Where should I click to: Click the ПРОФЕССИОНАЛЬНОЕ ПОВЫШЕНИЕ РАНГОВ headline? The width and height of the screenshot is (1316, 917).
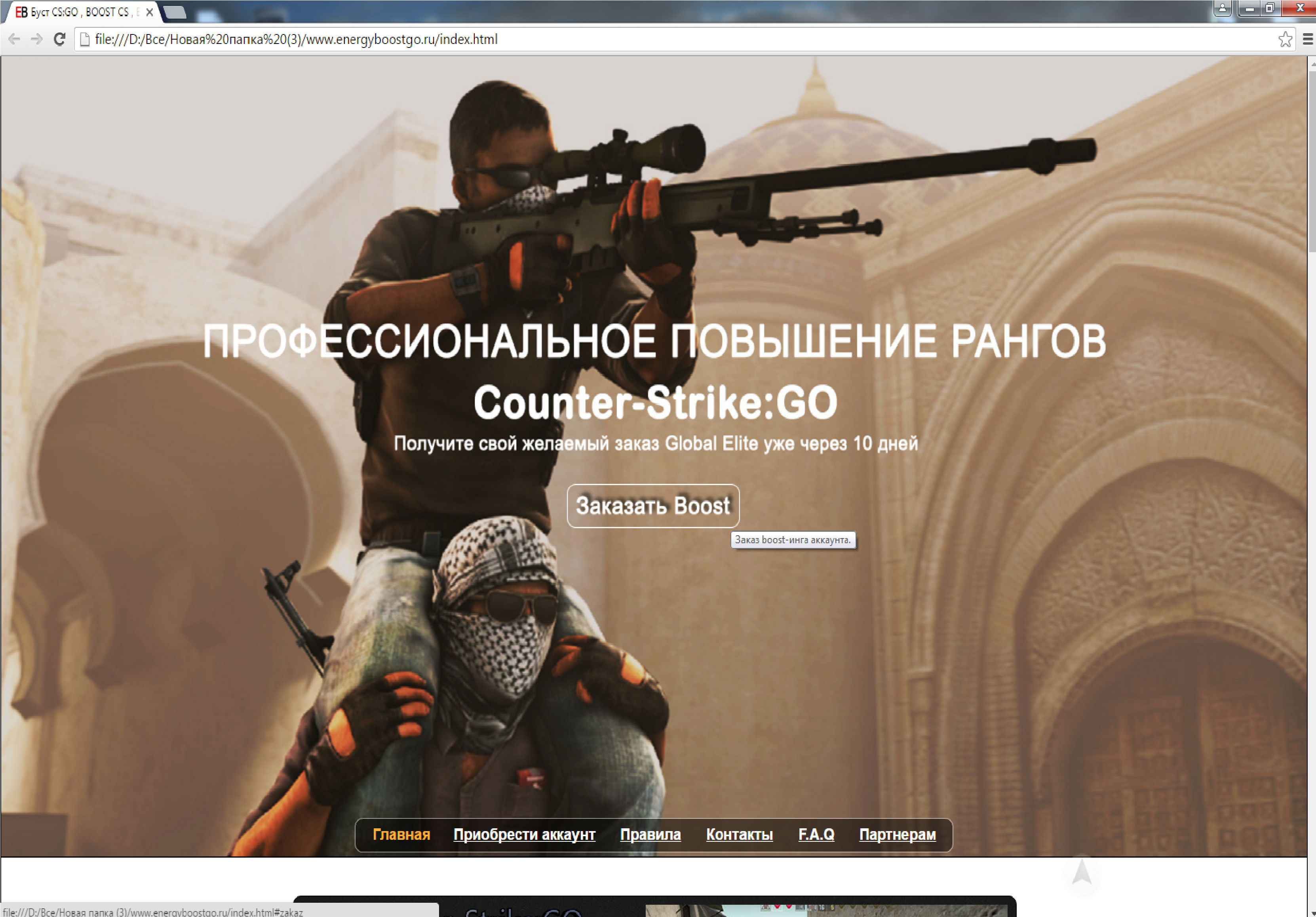(654, 342)
